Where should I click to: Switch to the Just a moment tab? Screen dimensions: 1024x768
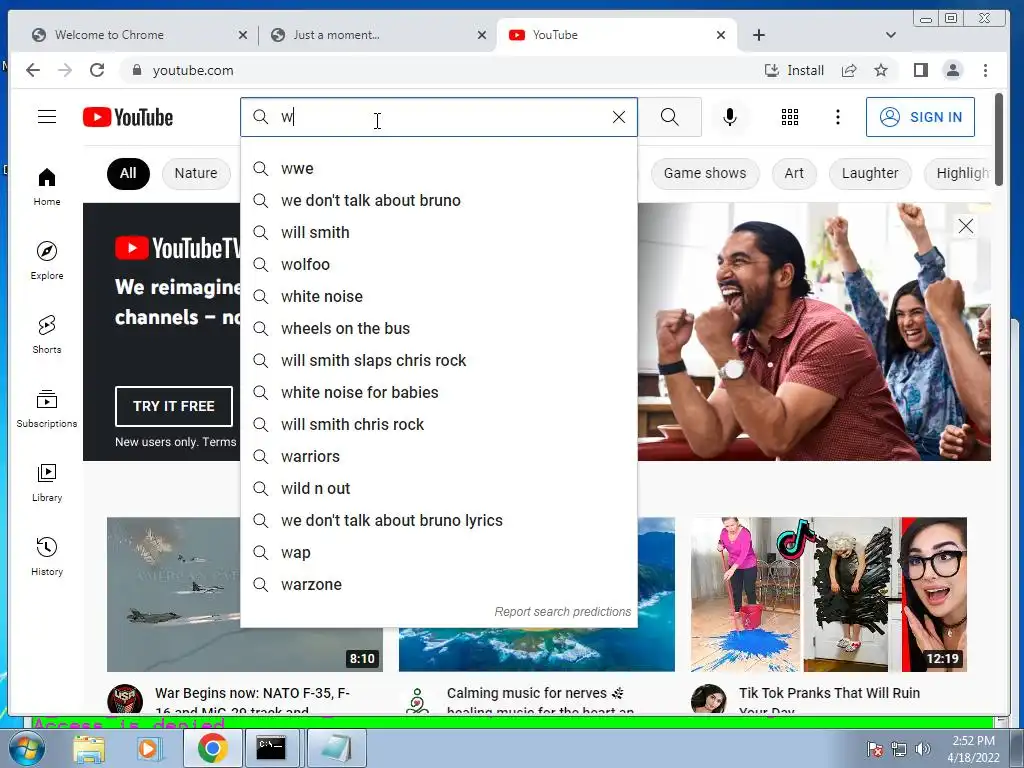377,35
